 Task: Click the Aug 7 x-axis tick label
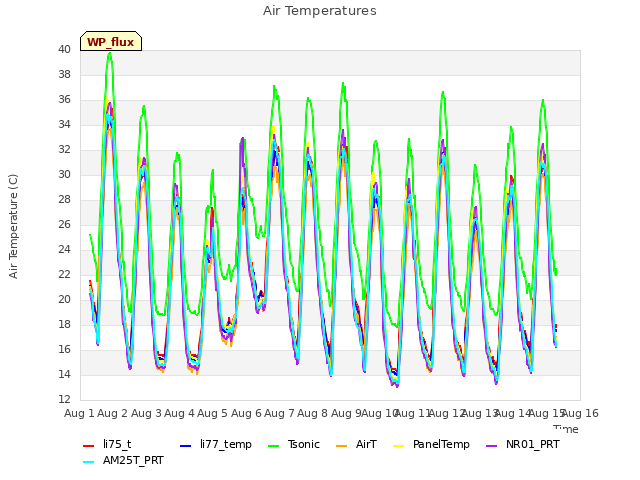point(279,413)
